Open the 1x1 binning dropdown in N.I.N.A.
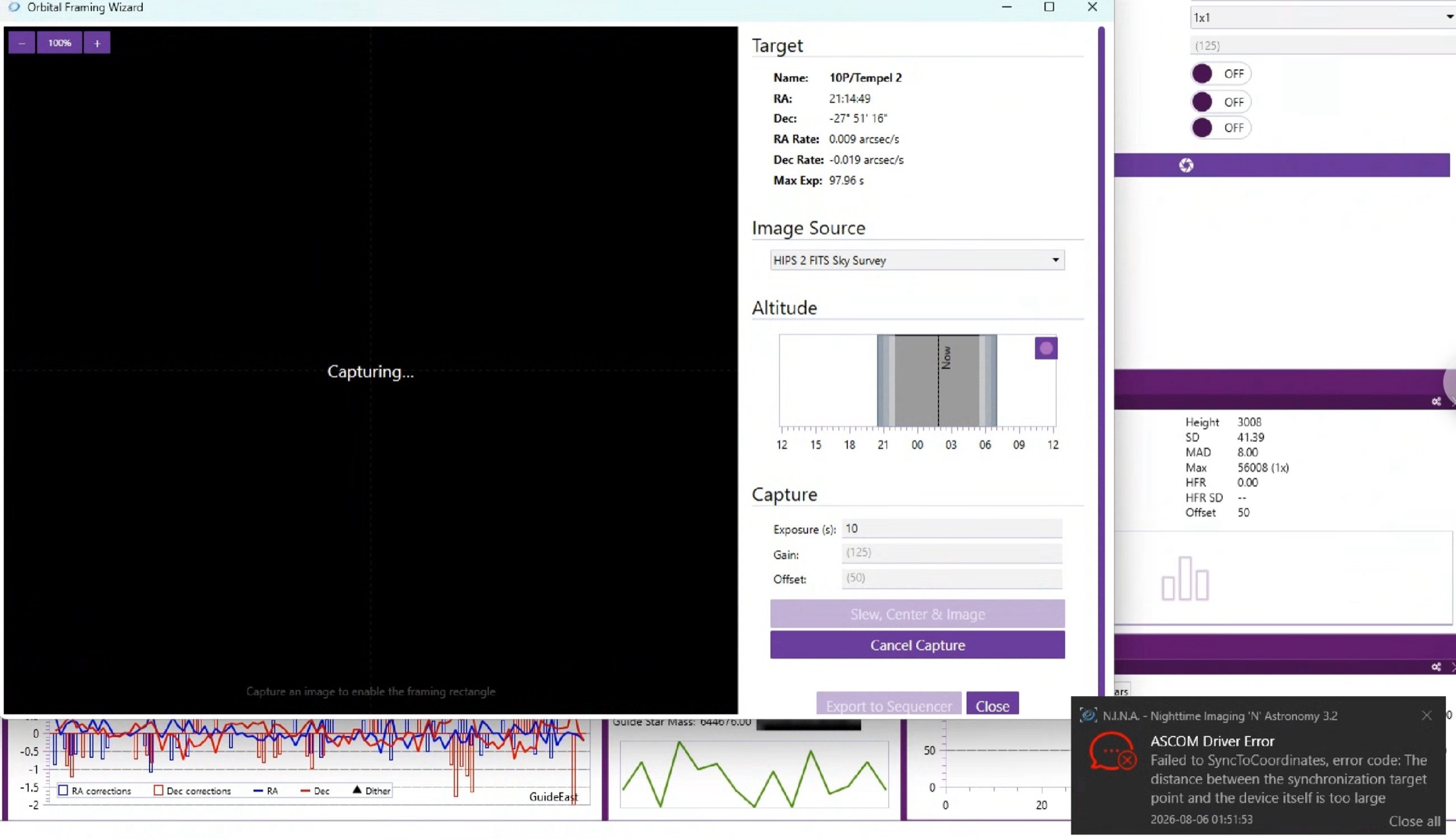Screen dimensions: 1456x839 [1322, 18]
